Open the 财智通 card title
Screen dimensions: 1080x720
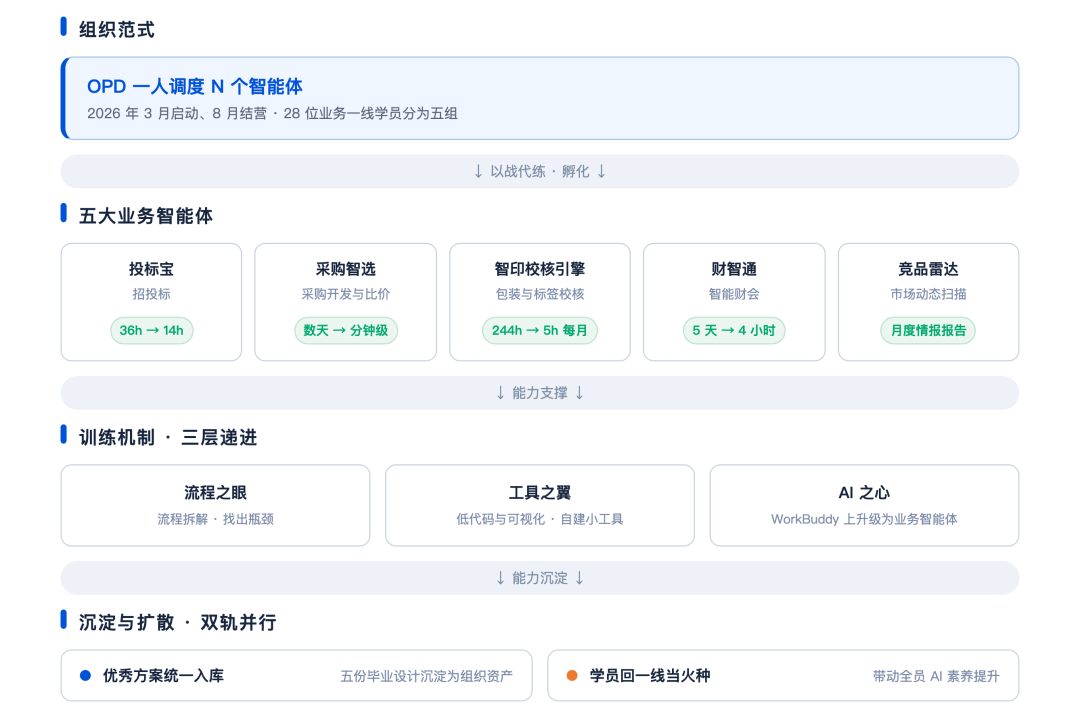[734, 269]
